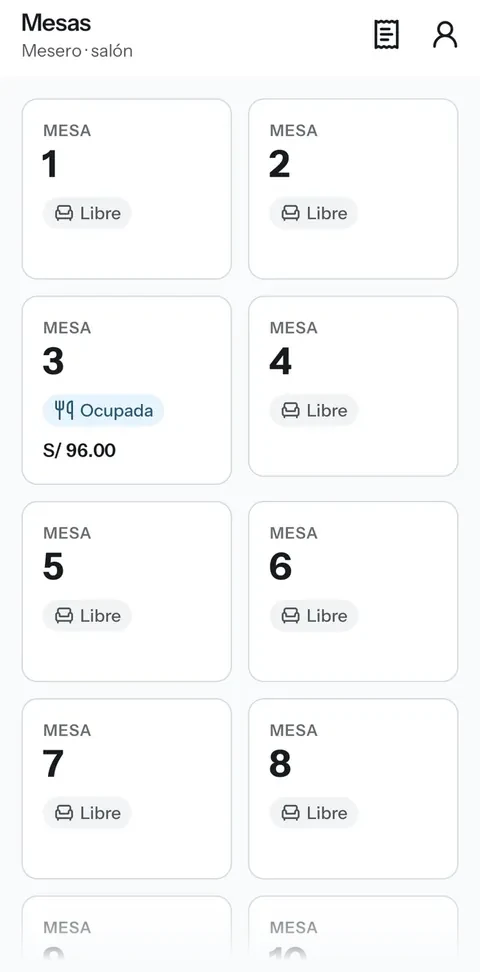Click the sofa icon on Mesa 7

tap(64, 813)
